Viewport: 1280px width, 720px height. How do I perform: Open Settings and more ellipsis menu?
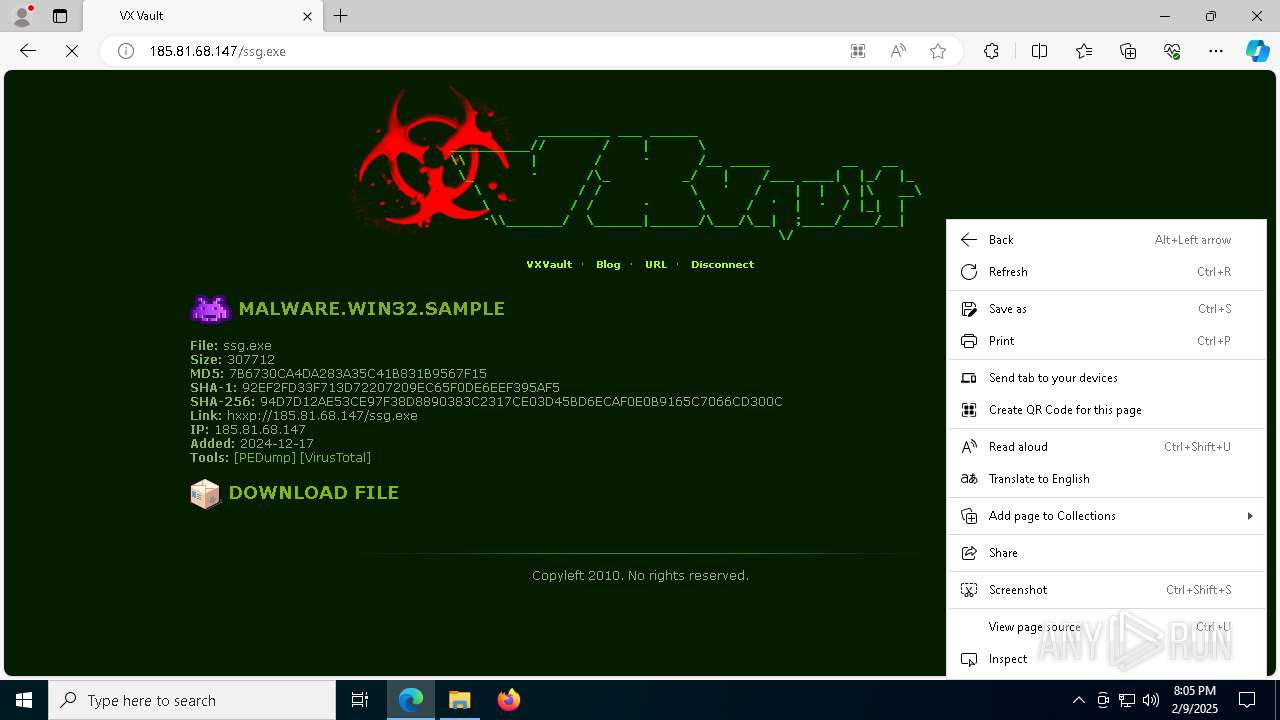(1216, 51)
